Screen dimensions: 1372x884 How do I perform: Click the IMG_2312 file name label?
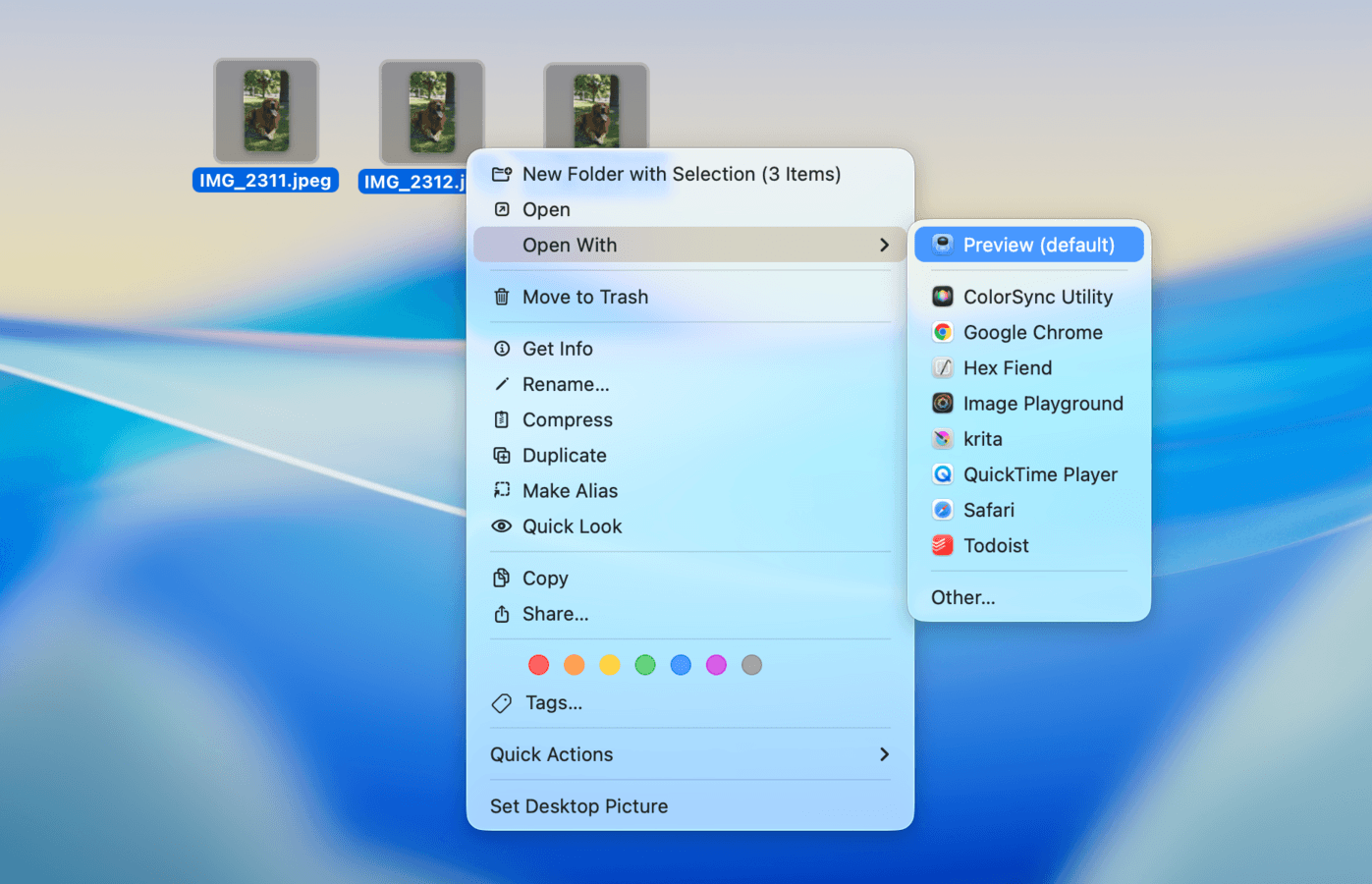412,182
